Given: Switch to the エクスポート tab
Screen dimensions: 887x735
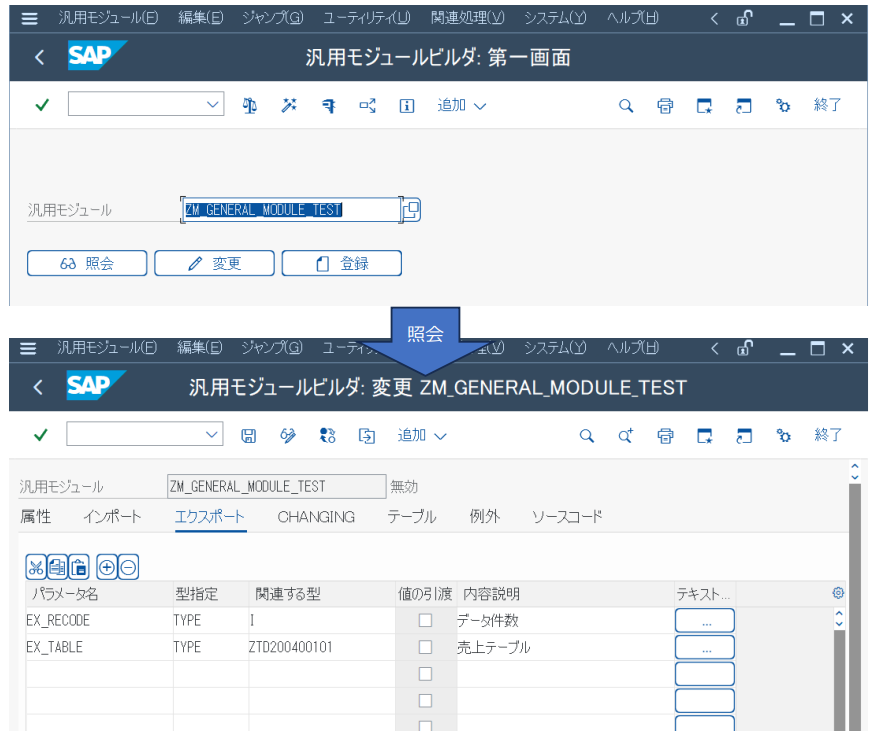Looking at the screenshot, I should (x=210, y=517).
